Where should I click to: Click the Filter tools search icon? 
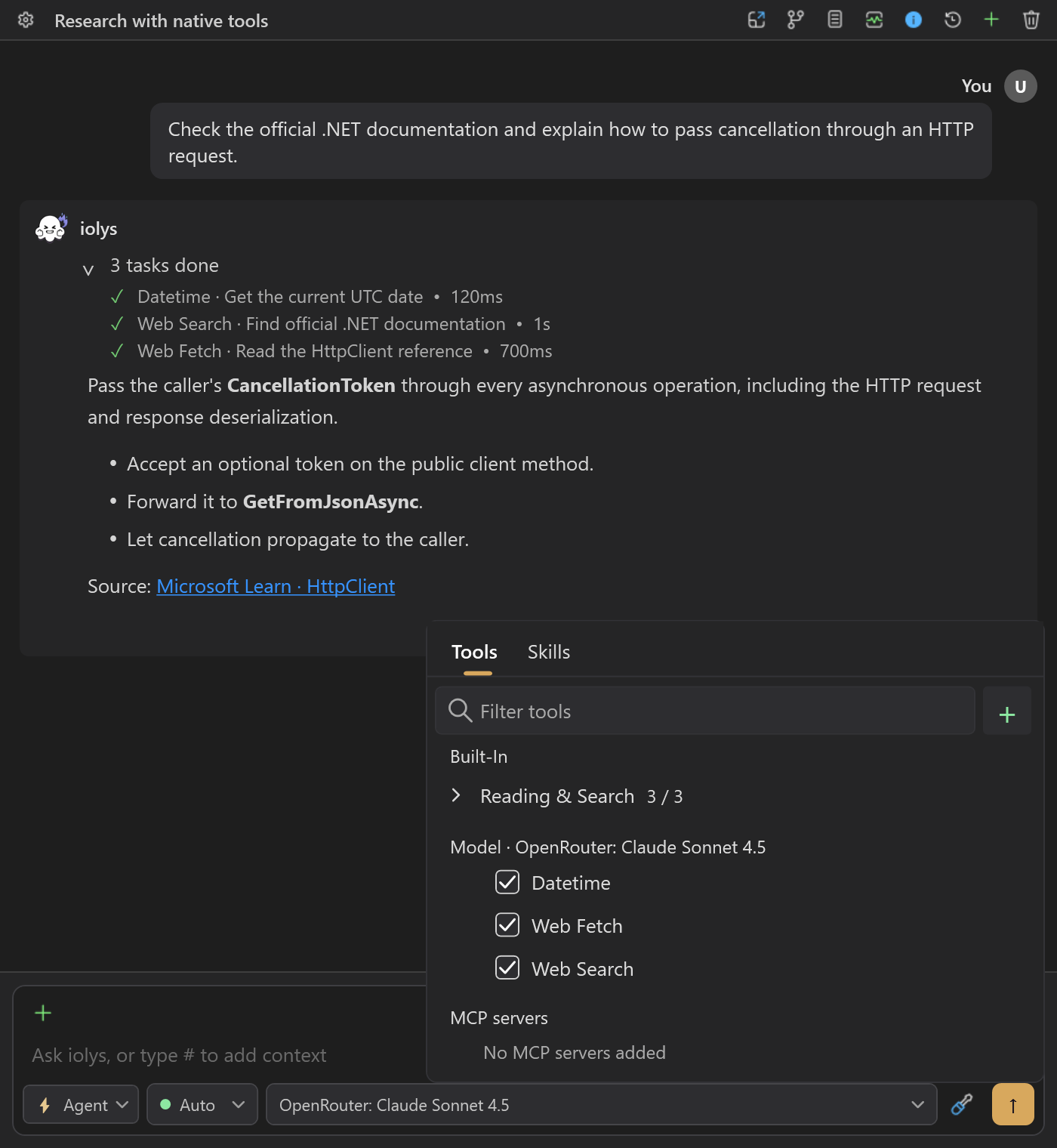(x=460, y=711)
